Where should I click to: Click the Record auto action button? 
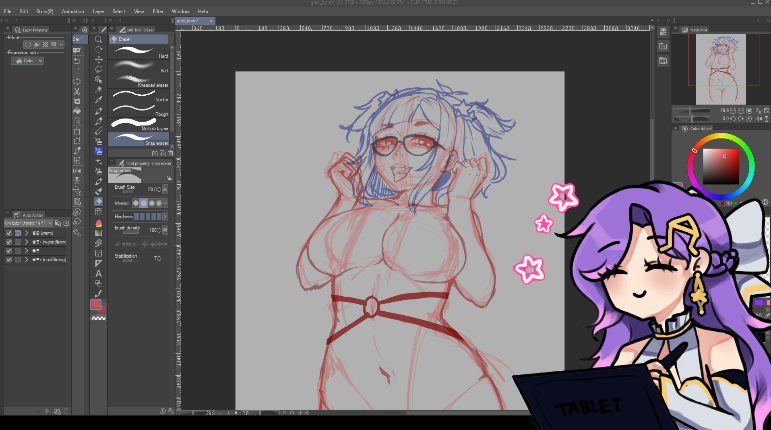[x=40, y=411]
